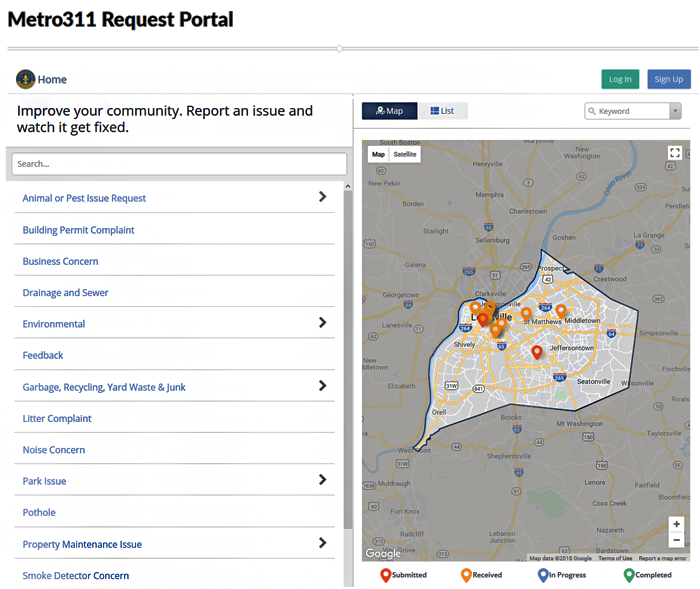Select the Map type button on the map
The height and width of the screenshot is (589, 700).
[x=378, y=155]
